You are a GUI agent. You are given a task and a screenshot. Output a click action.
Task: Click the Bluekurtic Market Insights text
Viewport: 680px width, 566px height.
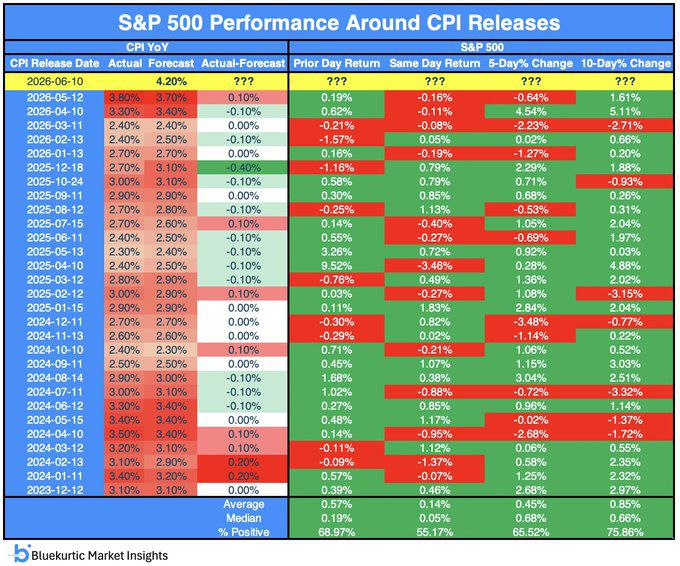(99, 555)
